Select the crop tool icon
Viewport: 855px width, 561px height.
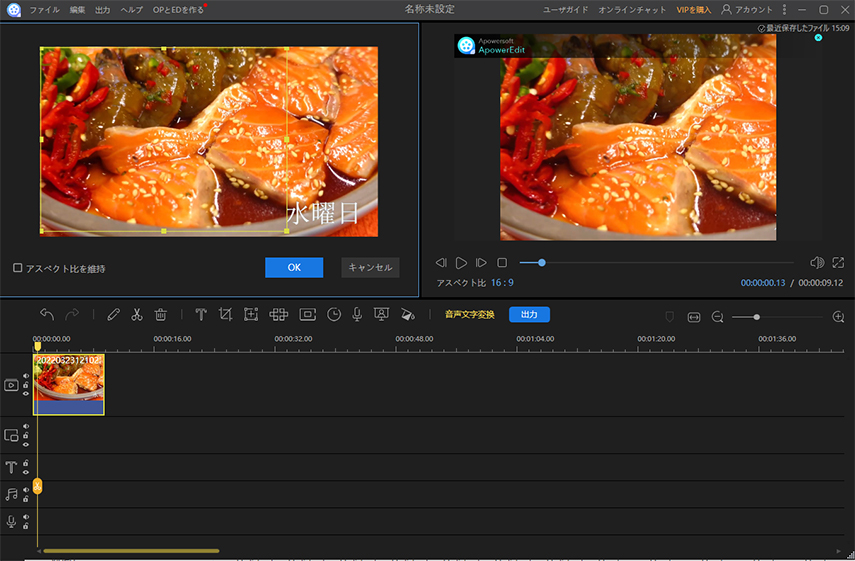(225, 314)
